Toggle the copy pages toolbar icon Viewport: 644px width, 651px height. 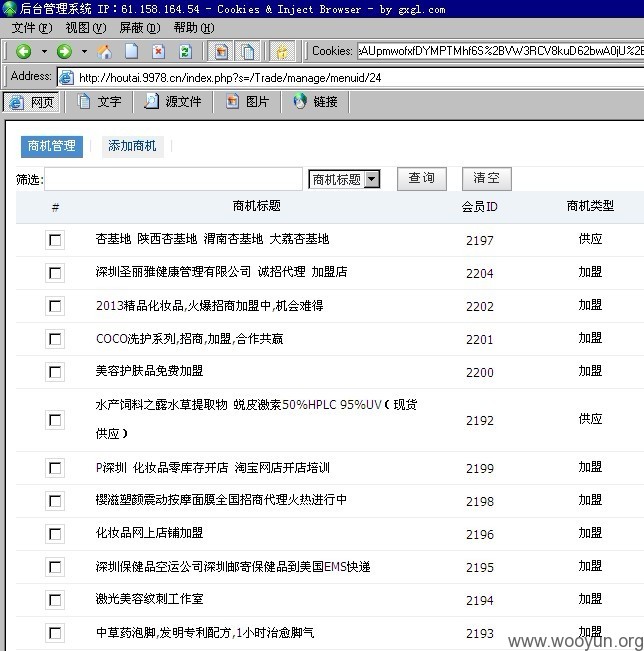point(247,51)
